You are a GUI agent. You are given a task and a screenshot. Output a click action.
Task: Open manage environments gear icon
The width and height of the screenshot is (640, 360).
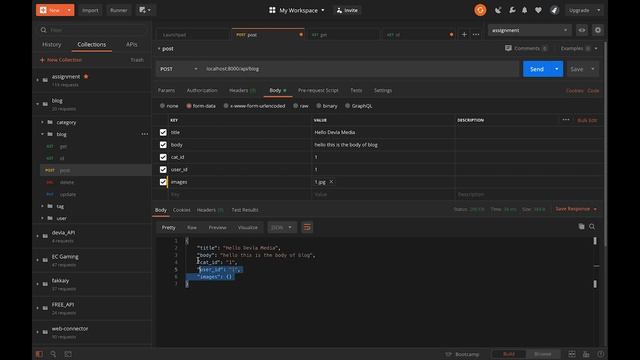point(598,30)
